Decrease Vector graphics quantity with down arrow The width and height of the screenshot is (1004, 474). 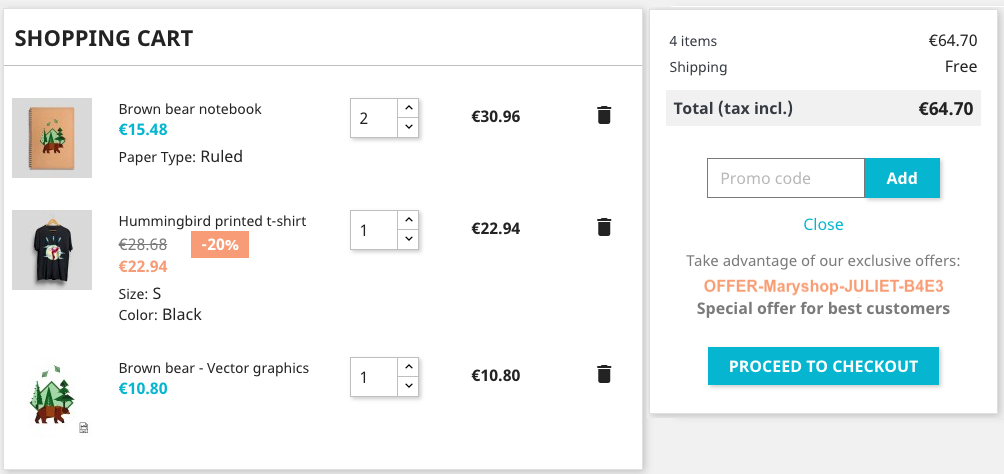point(408,387)
